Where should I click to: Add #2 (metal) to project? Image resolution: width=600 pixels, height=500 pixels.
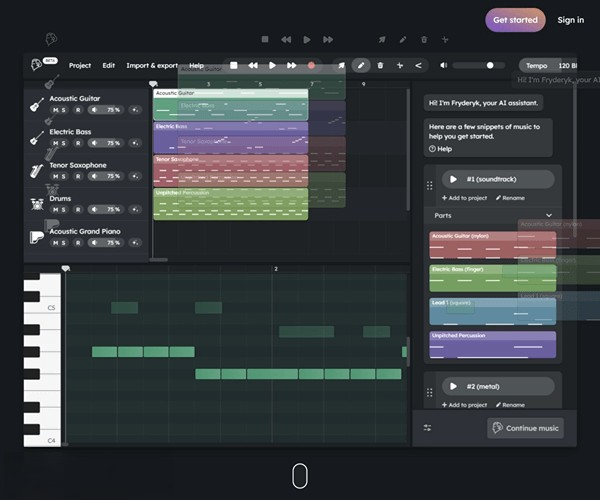point(465,405)
